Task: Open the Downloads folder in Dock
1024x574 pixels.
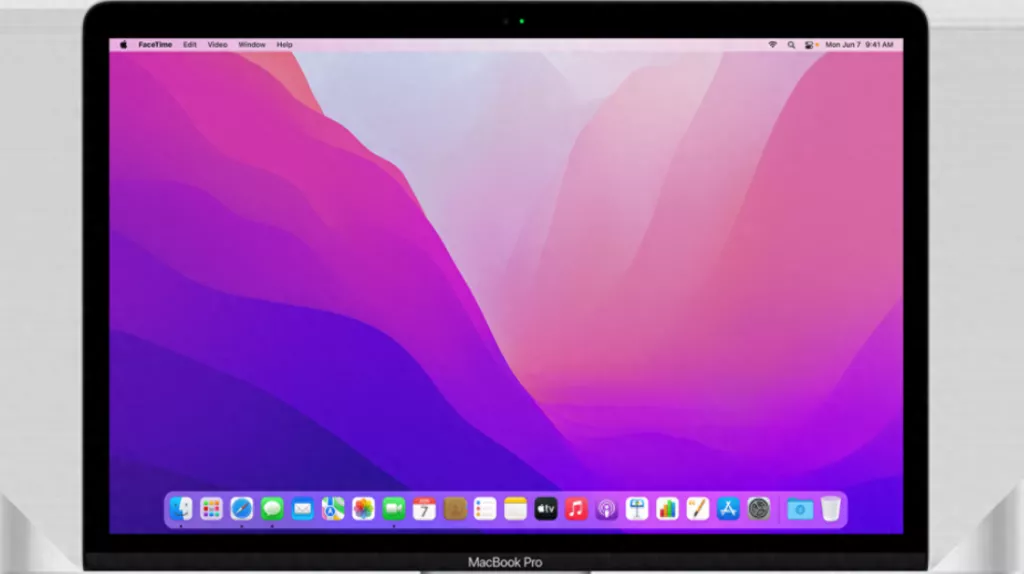Action: [800, 509]
